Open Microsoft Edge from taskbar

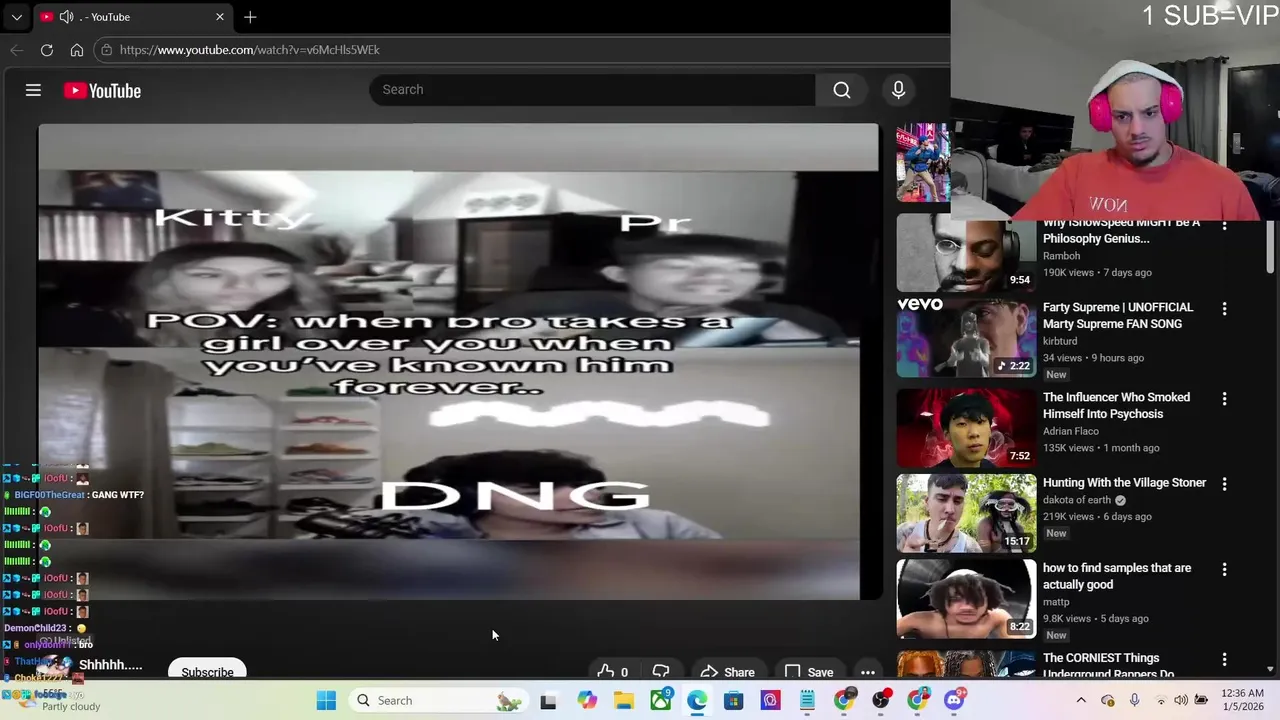(697, 701)
